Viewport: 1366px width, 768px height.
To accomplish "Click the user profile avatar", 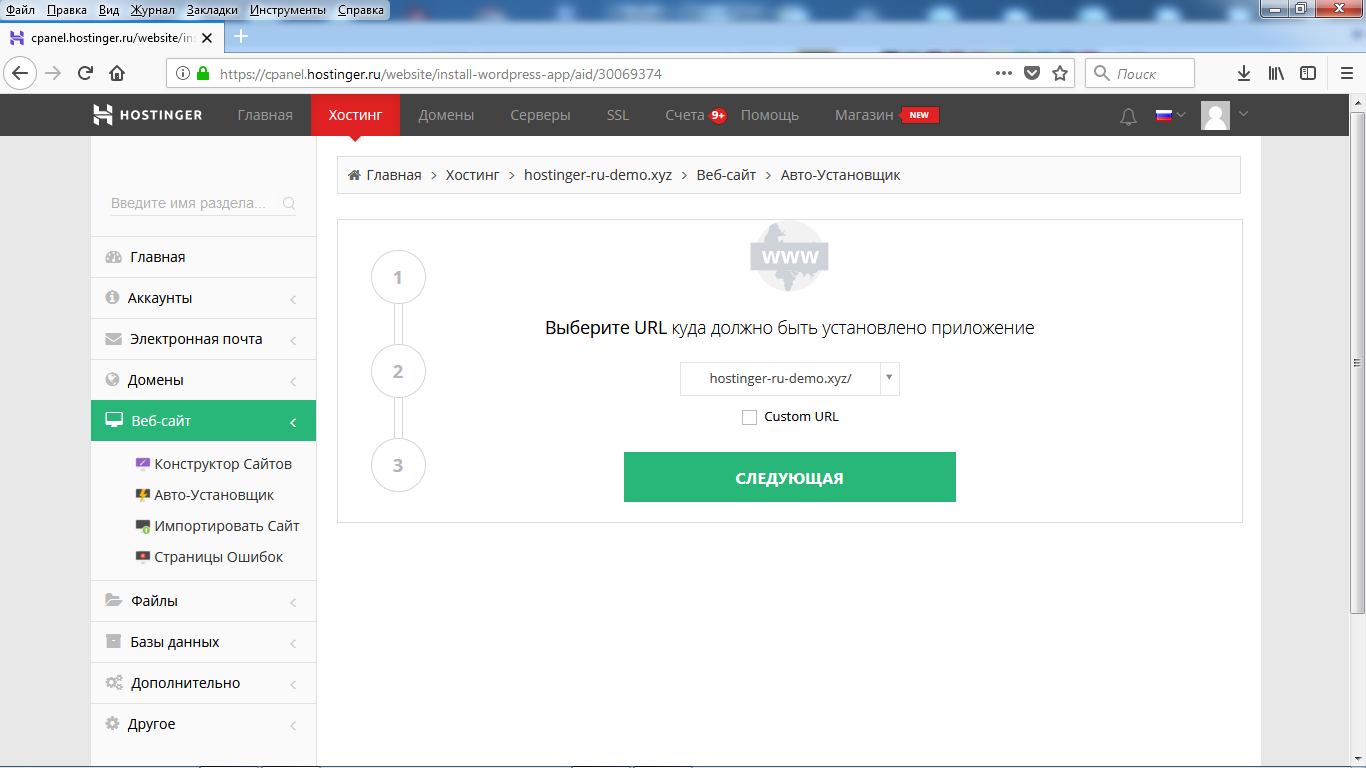I will (1215, 116).
